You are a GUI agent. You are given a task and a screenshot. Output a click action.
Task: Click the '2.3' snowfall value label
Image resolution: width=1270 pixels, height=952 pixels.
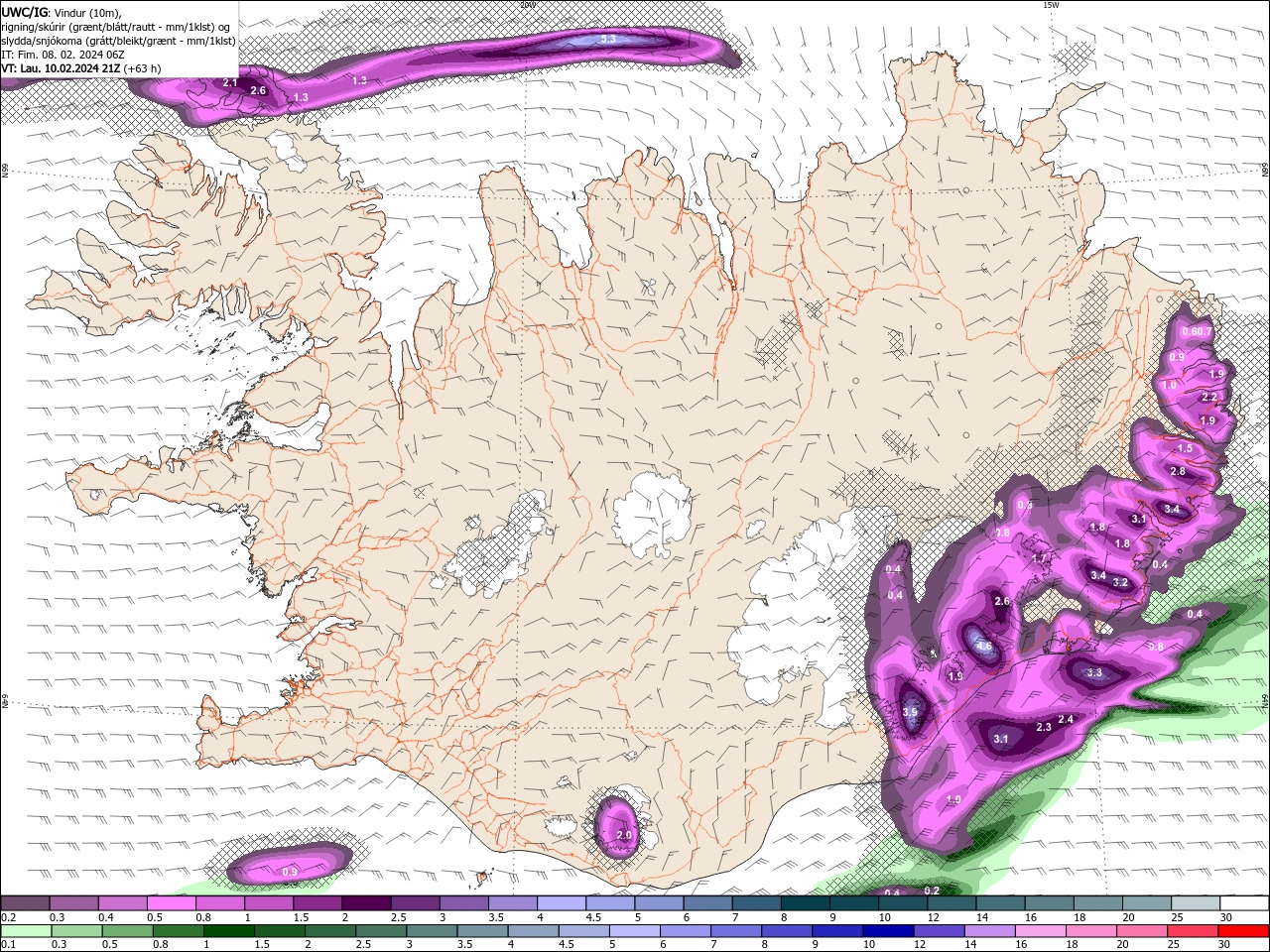pos(1044,727)
